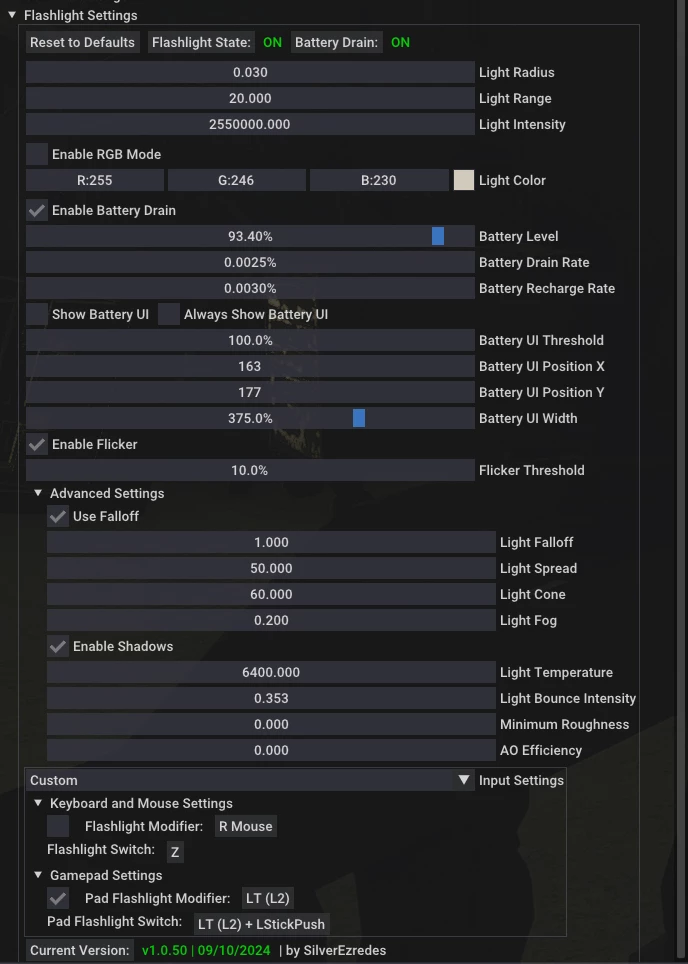Rebind the Flashlight Switch Z key
Viewport: 688px width, 964px height.
[x=175, y=852]
